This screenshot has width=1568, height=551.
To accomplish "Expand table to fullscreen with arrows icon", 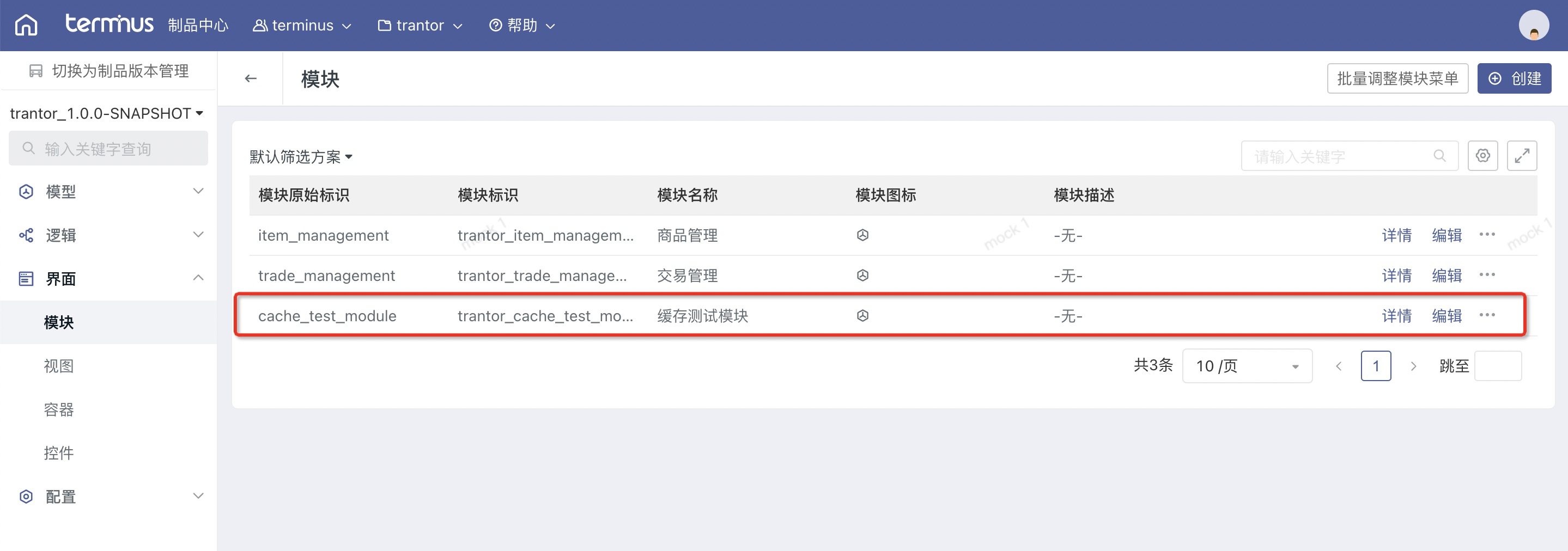I will point(1521,156).
